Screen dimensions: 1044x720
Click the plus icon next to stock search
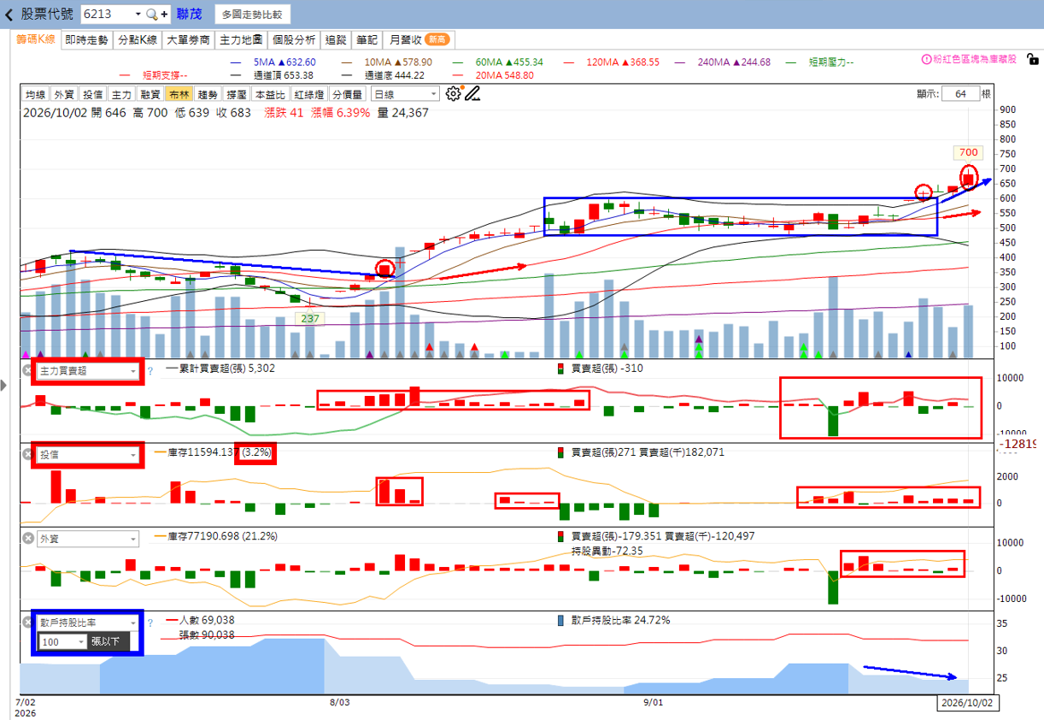pos(164,14)
